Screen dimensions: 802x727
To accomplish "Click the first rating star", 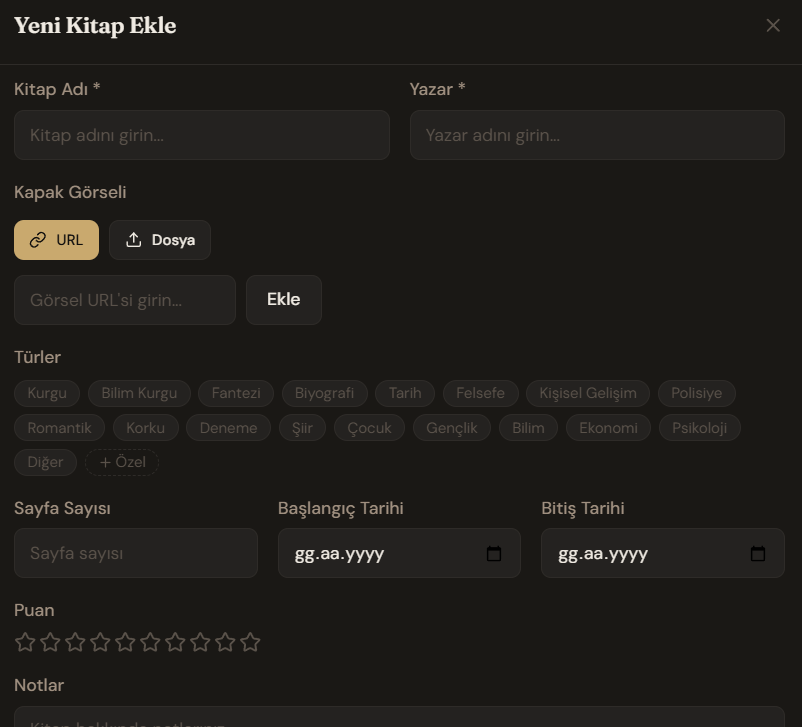I will click(25, 642).
